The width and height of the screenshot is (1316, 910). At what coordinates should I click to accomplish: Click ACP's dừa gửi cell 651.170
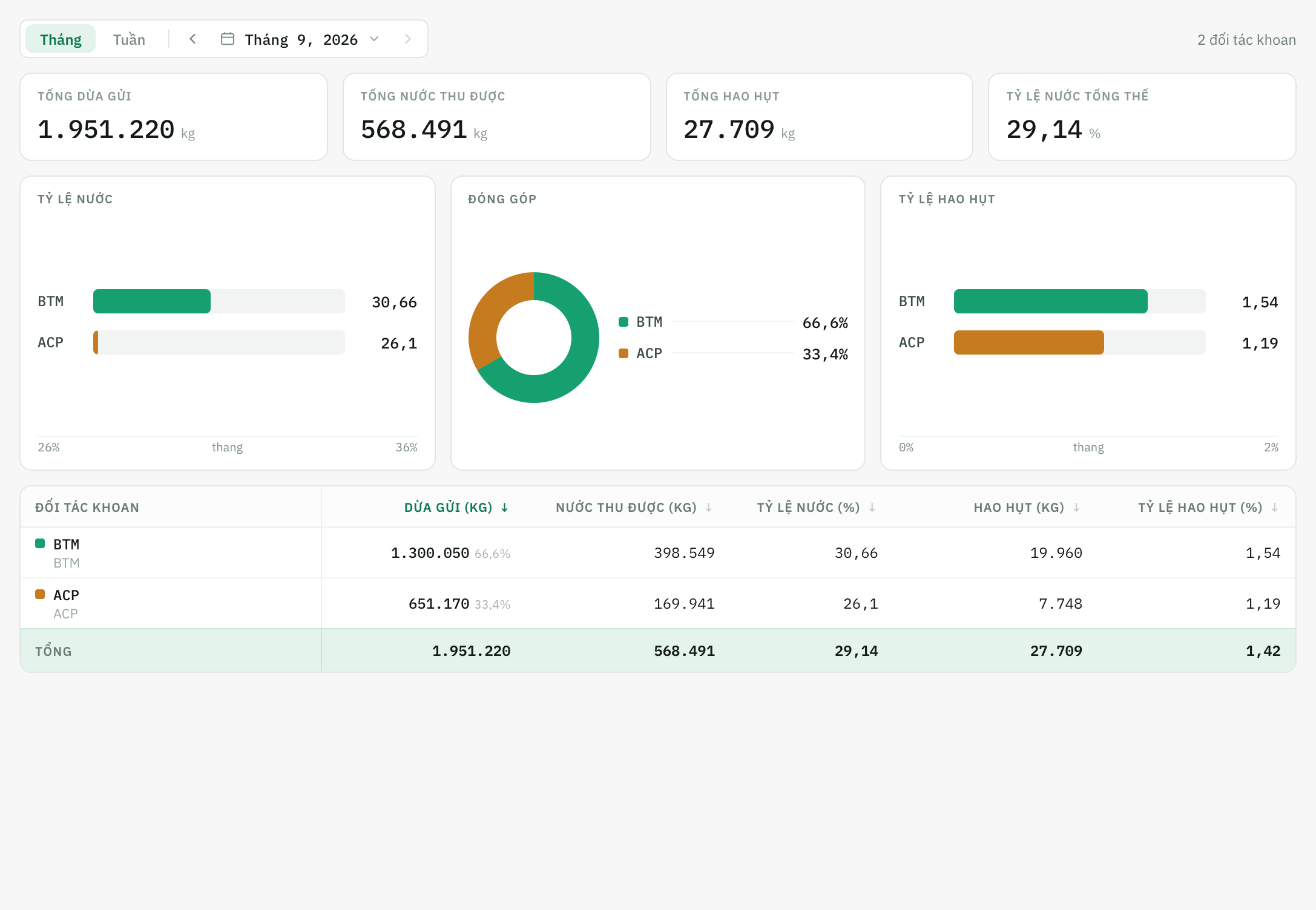pos(439,604)
